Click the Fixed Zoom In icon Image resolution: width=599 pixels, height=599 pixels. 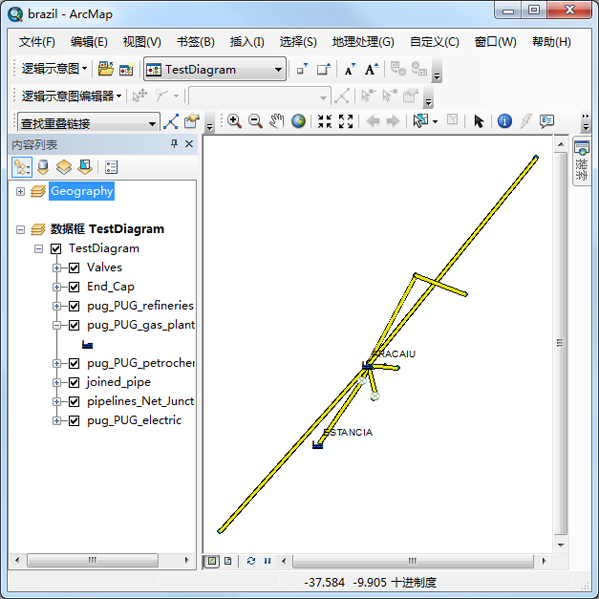324,121
